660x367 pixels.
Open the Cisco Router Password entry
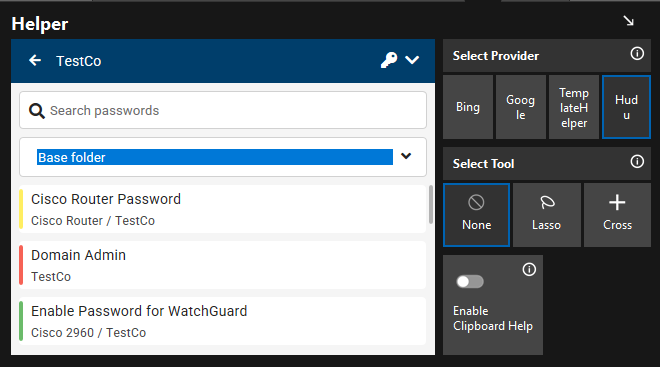coord(223,209)
